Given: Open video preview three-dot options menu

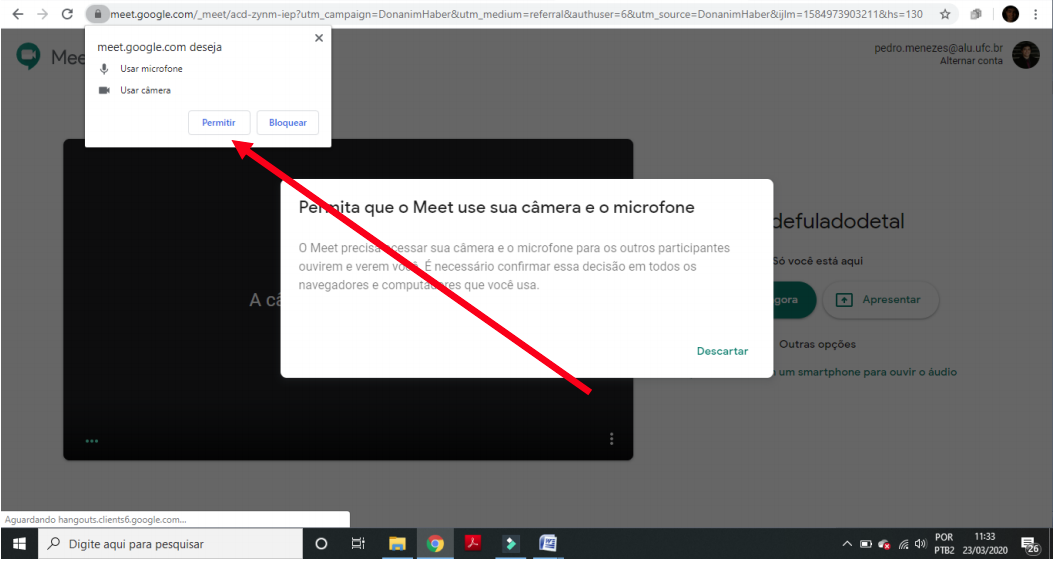Looking at the screenshot, I should pyautogui.click(x=611, y=439).
